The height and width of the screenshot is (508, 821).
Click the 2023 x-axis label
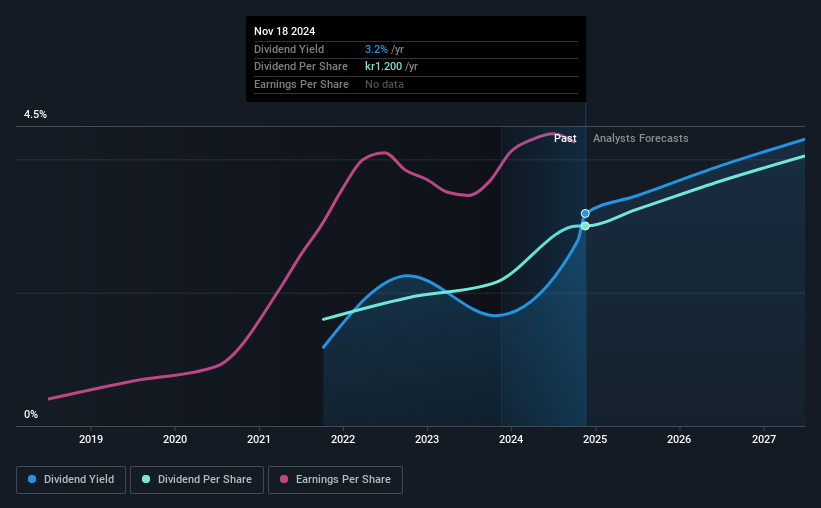pyautogui.click(x=427, y=439)
